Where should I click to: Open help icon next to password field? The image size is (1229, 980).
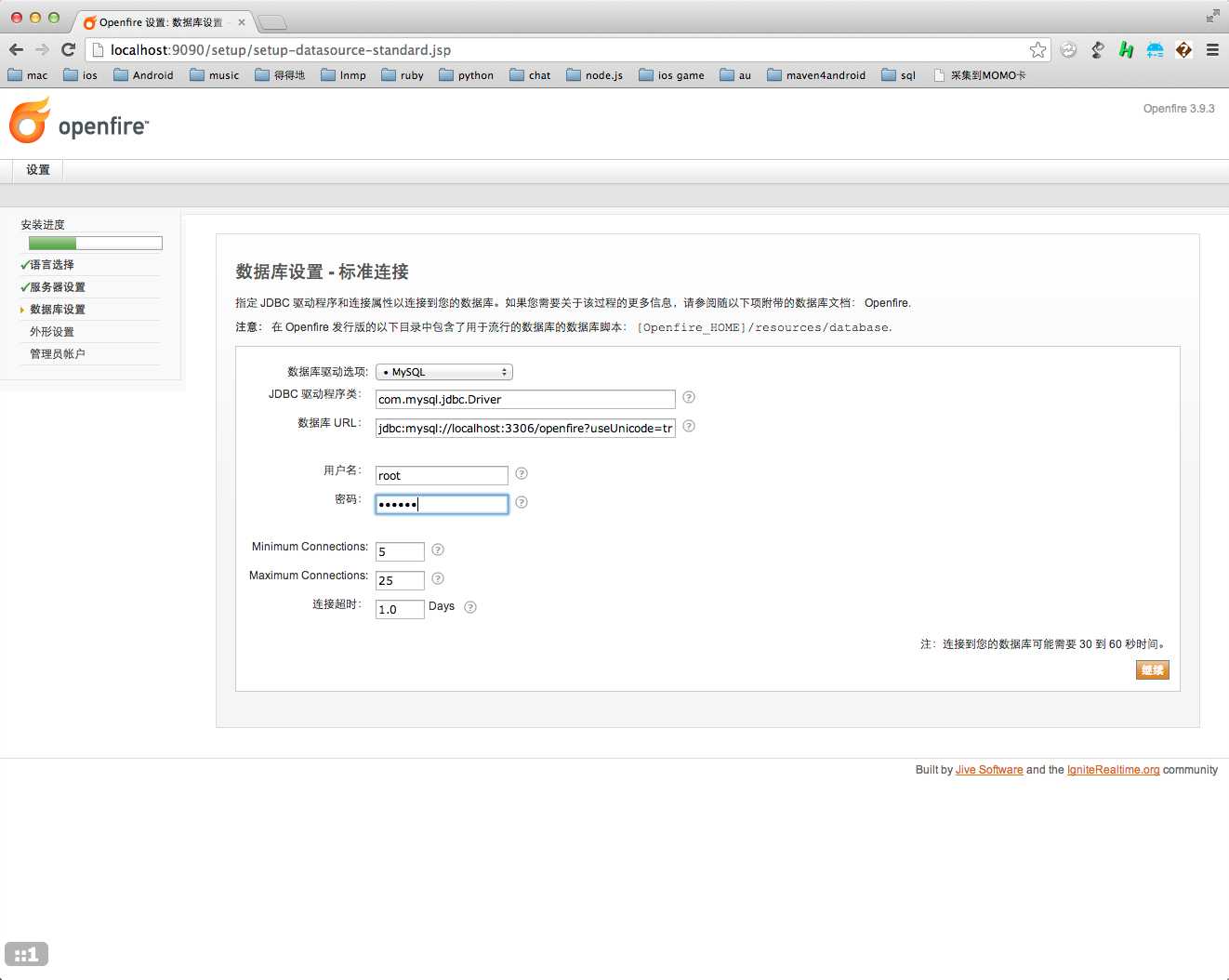click(522, 502)
